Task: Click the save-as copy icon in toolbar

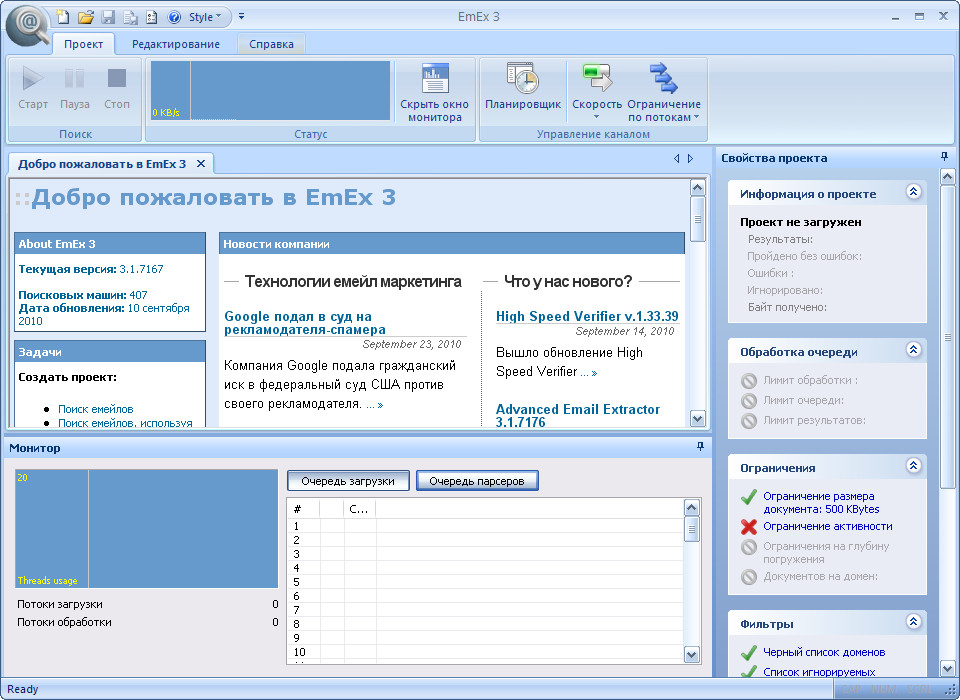Action: pos(130,17)
